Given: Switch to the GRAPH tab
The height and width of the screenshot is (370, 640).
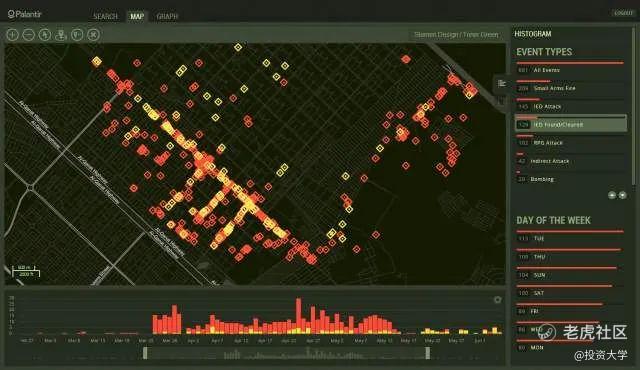Looking at the screenshot, I should [167, 16].
